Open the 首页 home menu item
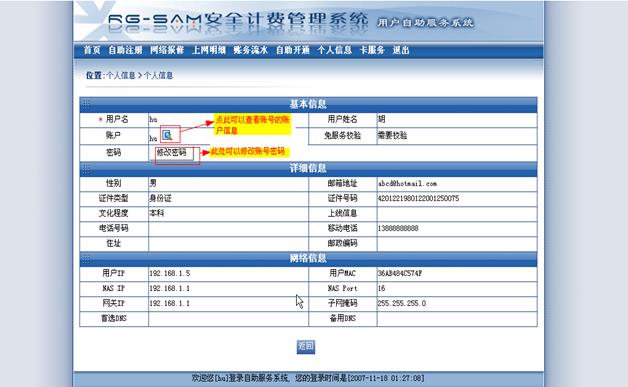Viewport: 628px width, 387px height. click(x=92, y=50)
